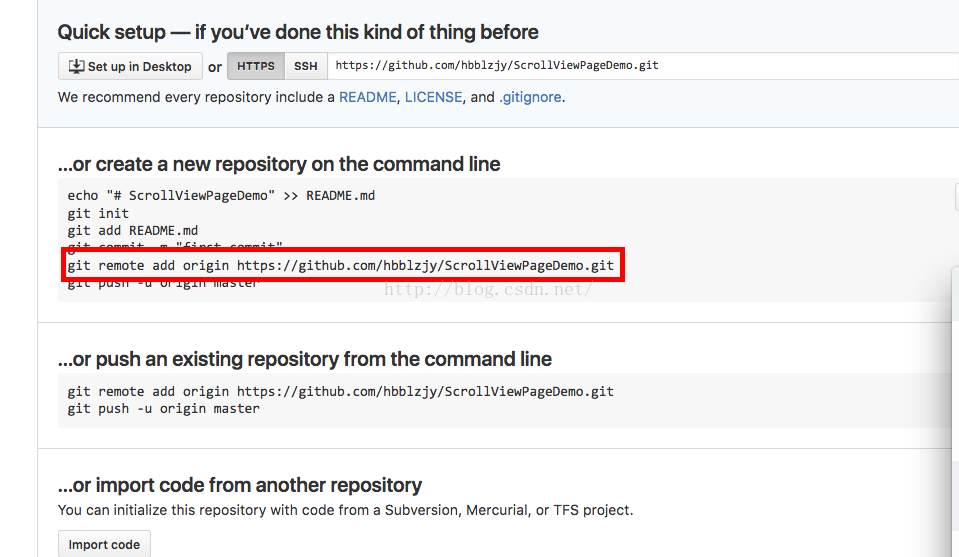959x557 pixels.
Task: Switch the clone URL to SSH
Action: [306, 66]
